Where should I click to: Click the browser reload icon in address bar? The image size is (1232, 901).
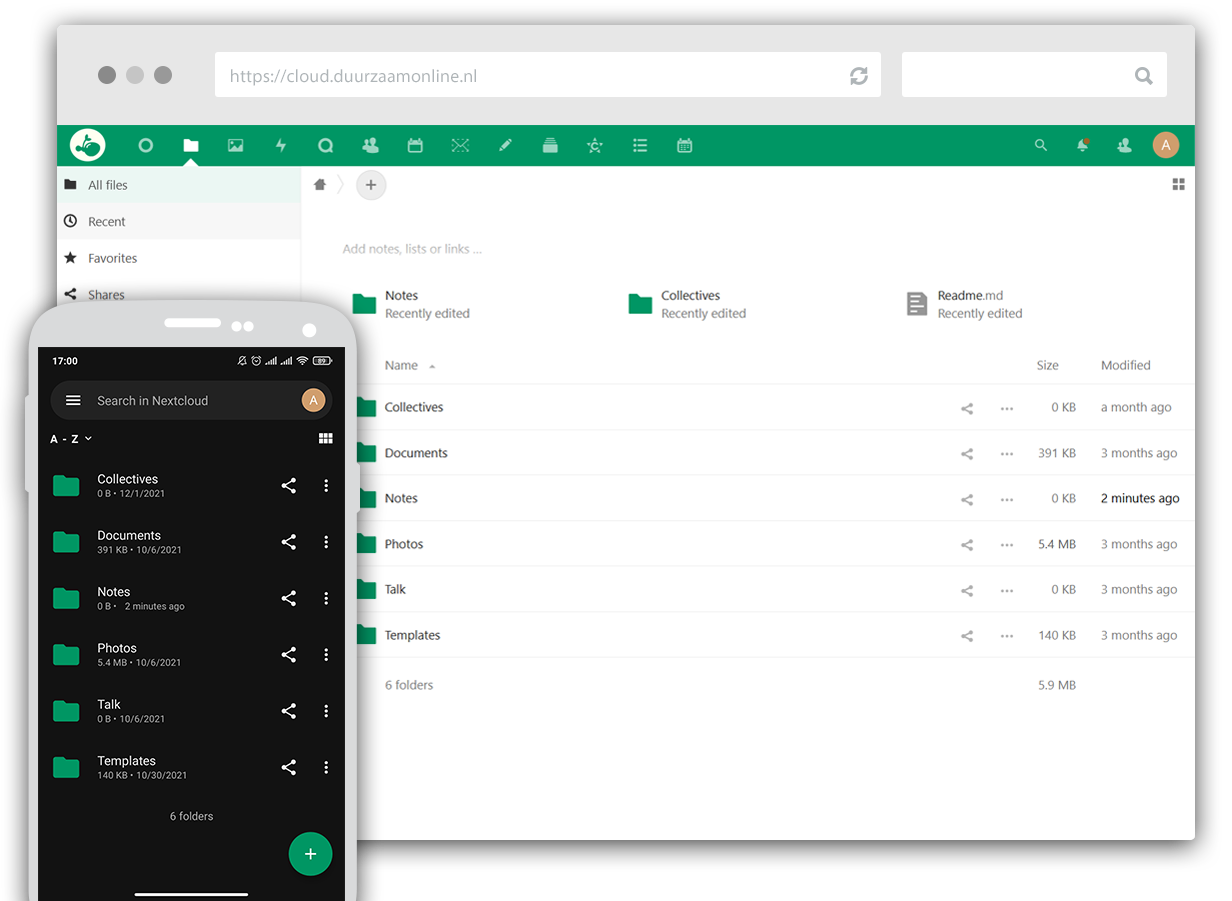point(859,76)
